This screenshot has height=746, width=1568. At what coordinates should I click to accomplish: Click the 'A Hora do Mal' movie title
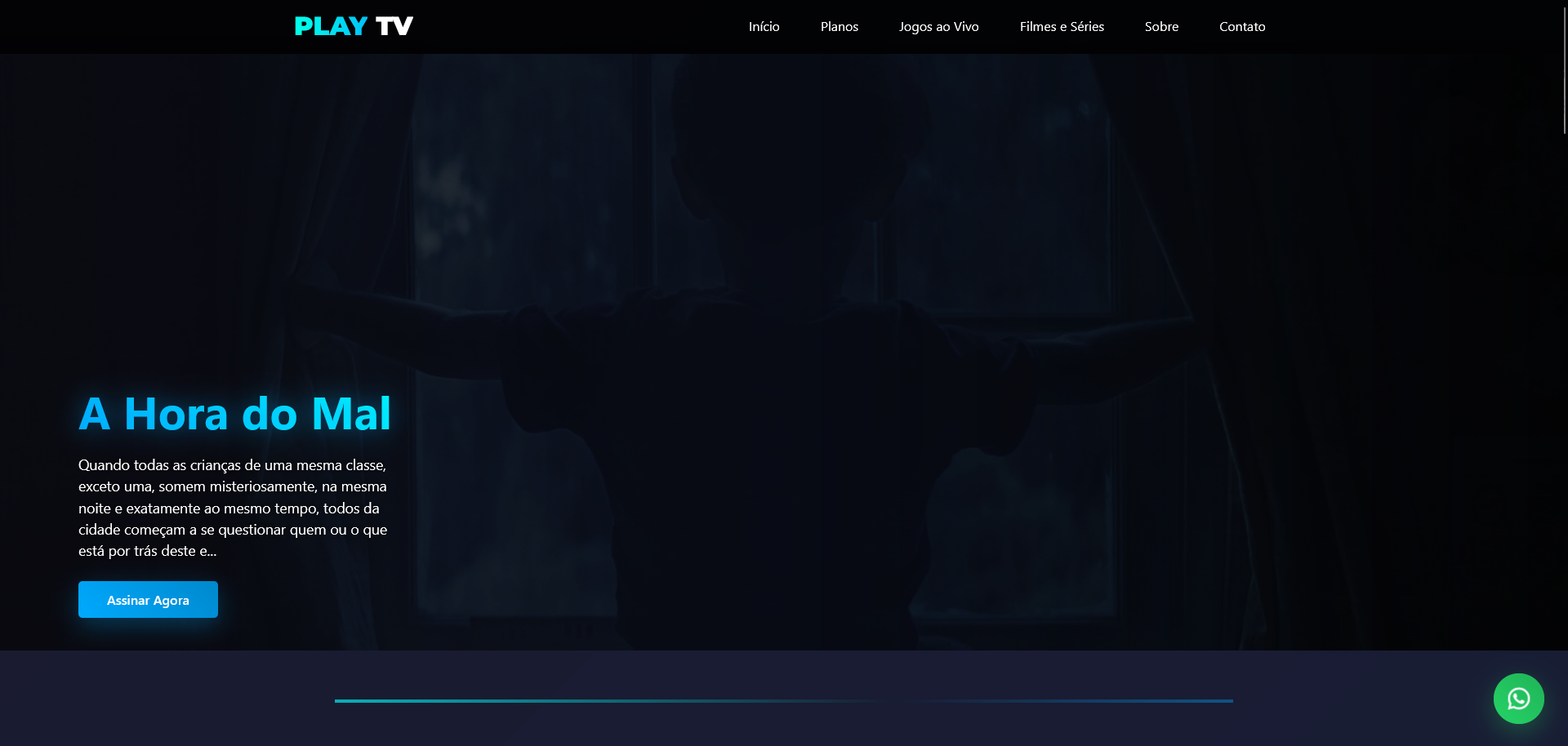[x=234, y=414]
